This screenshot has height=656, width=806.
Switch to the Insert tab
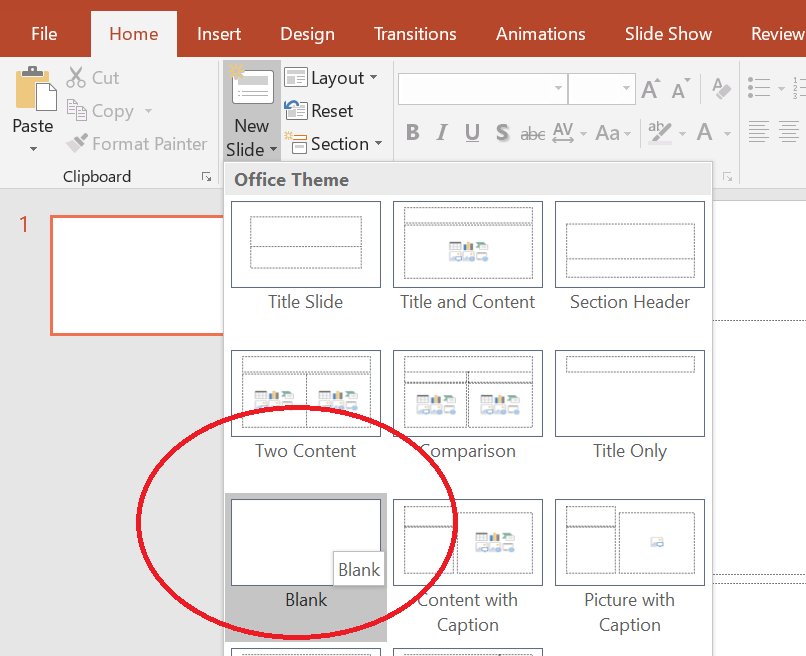[x=218, y=33]
